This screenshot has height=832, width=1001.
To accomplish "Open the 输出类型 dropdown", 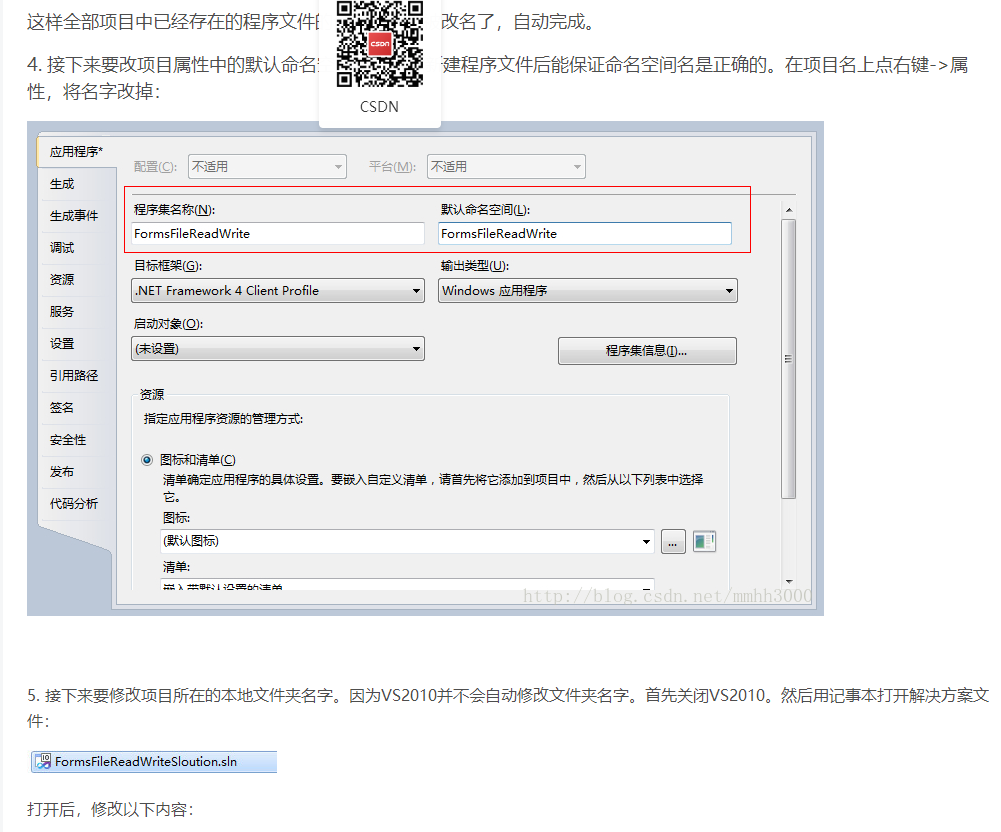I will 588,291.
